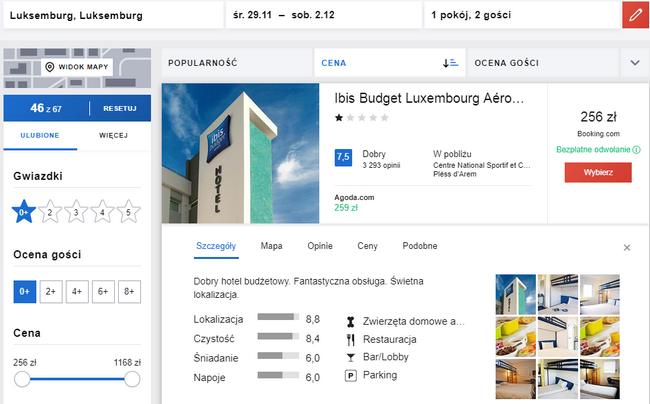Image resolution: width=650 pixels, height=404 pixels.
Task: Click the map pin icon in Widok Mapy
Action: click(50, 67)
